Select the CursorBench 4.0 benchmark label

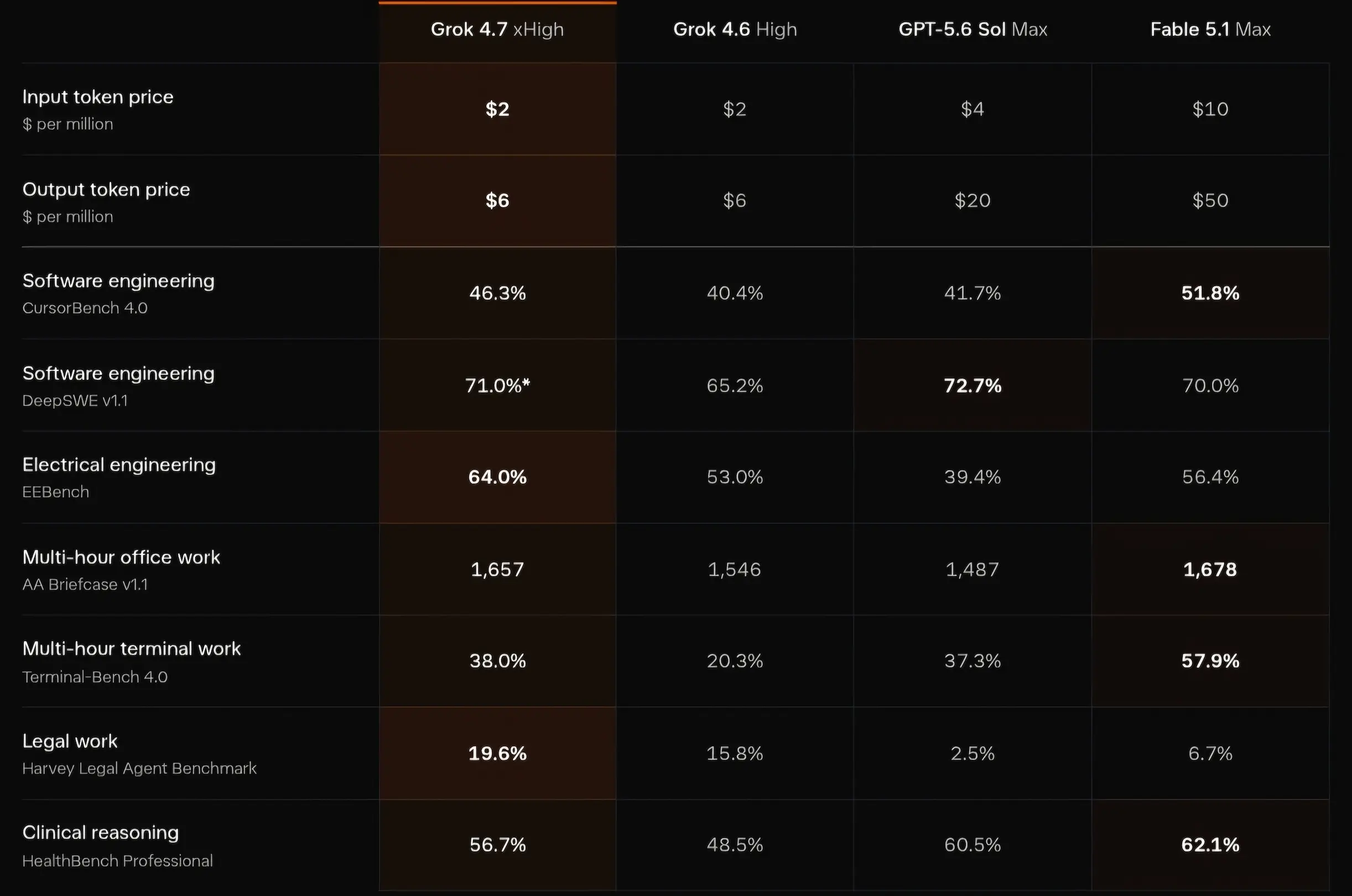coord(85,308)
